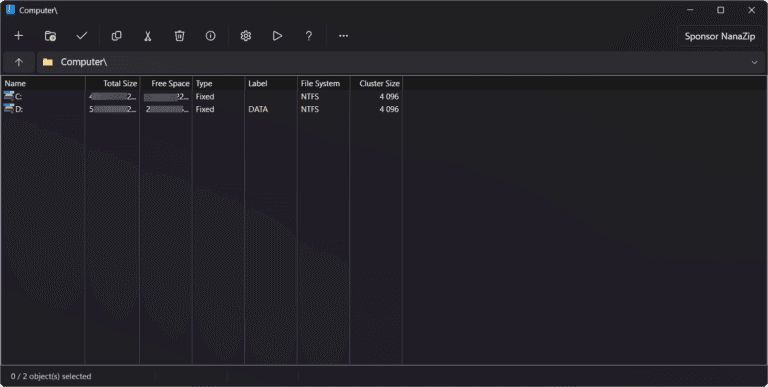
Task: Click the Copy To toolbar icon
Action: click(x=117, y=36)
